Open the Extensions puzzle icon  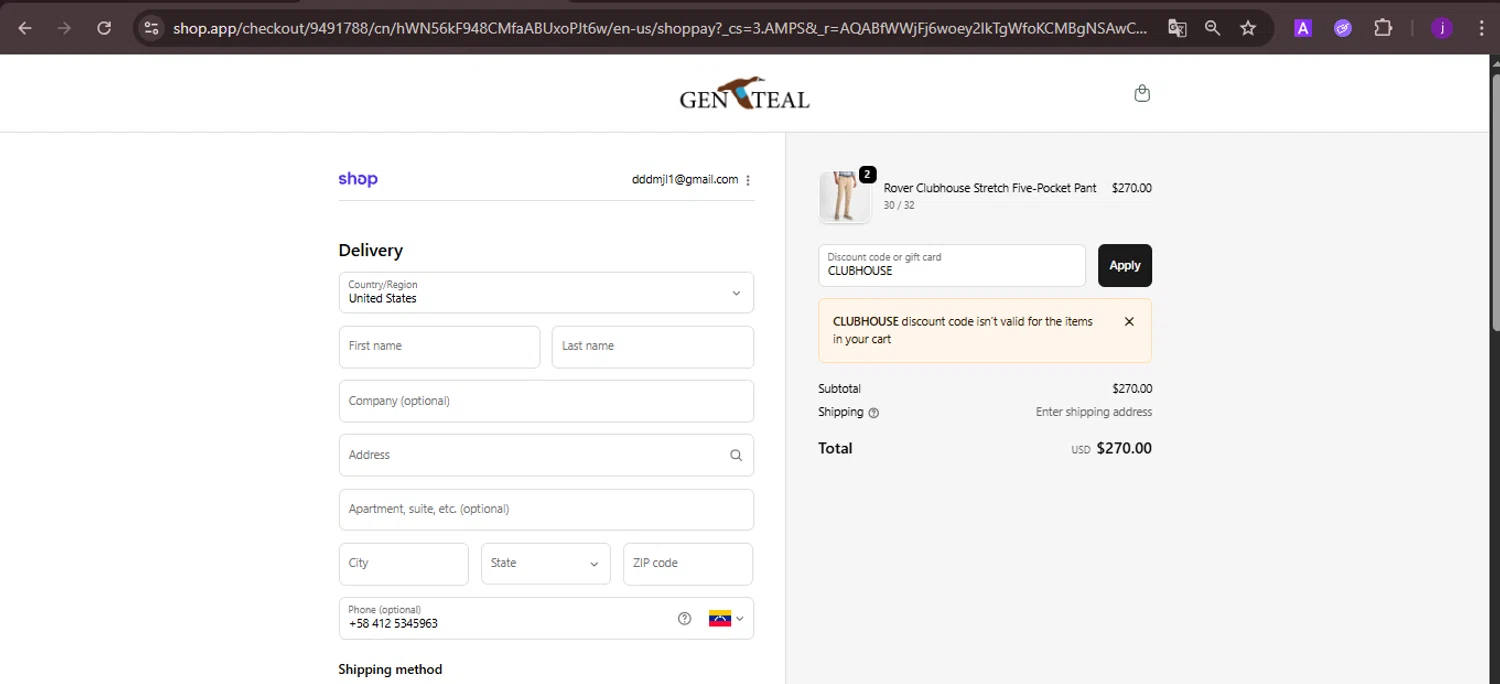pos(1383,28)
